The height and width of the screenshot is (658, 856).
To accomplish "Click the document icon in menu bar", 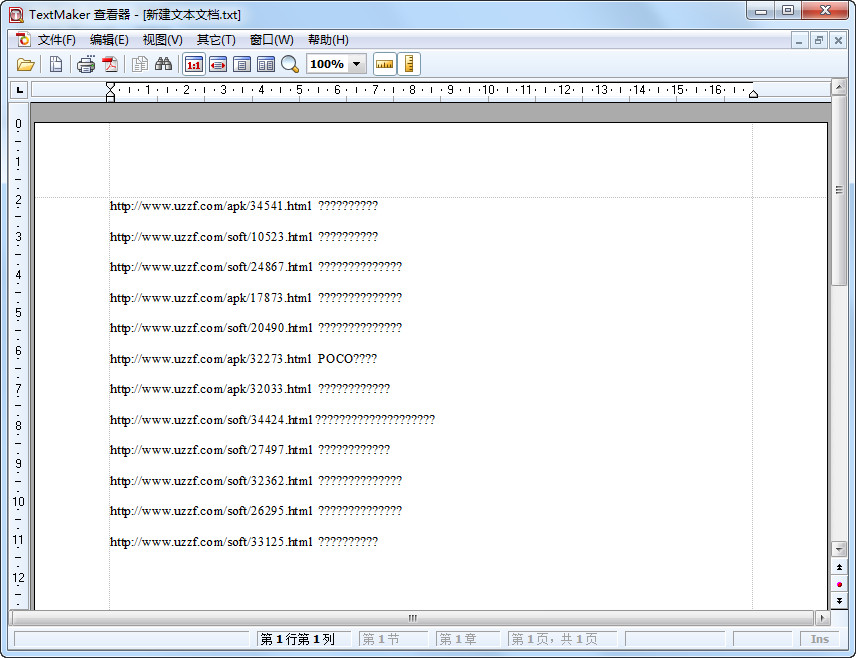I will (x=23, y=40).
